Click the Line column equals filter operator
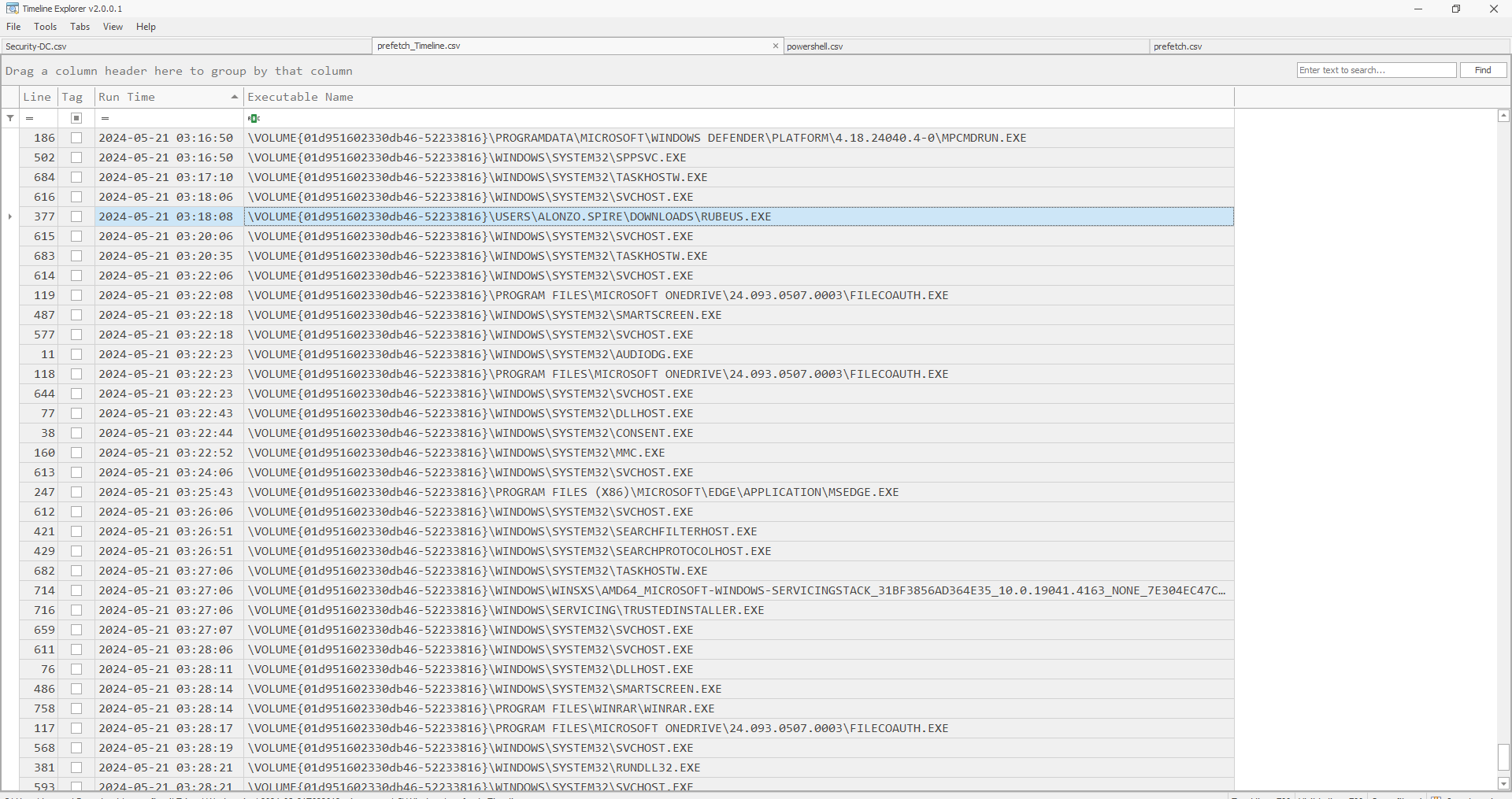 click(30, 118)
